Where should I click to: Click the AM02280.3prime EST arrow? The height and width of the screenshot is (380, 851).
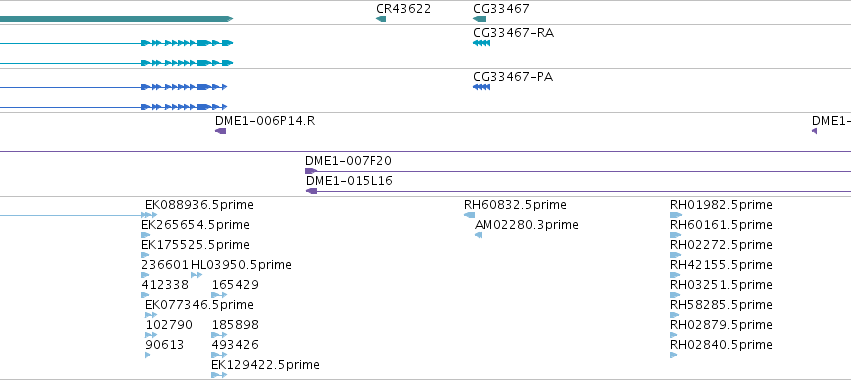[479, 235]
